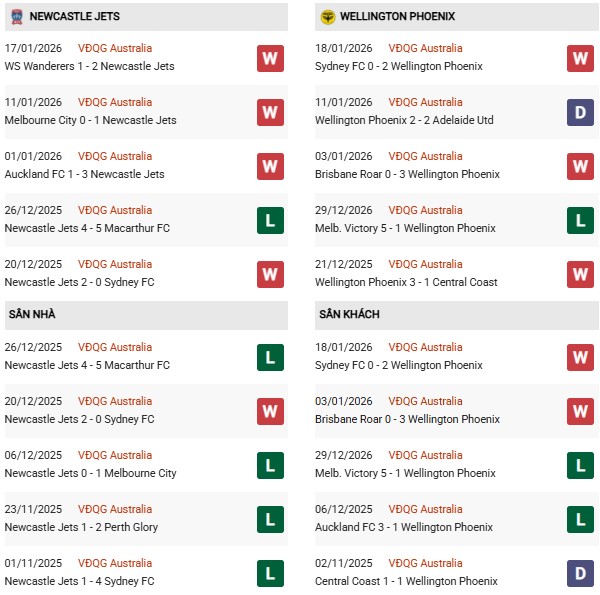Click the SÂN KHÁCH section header

click(350, 314)
